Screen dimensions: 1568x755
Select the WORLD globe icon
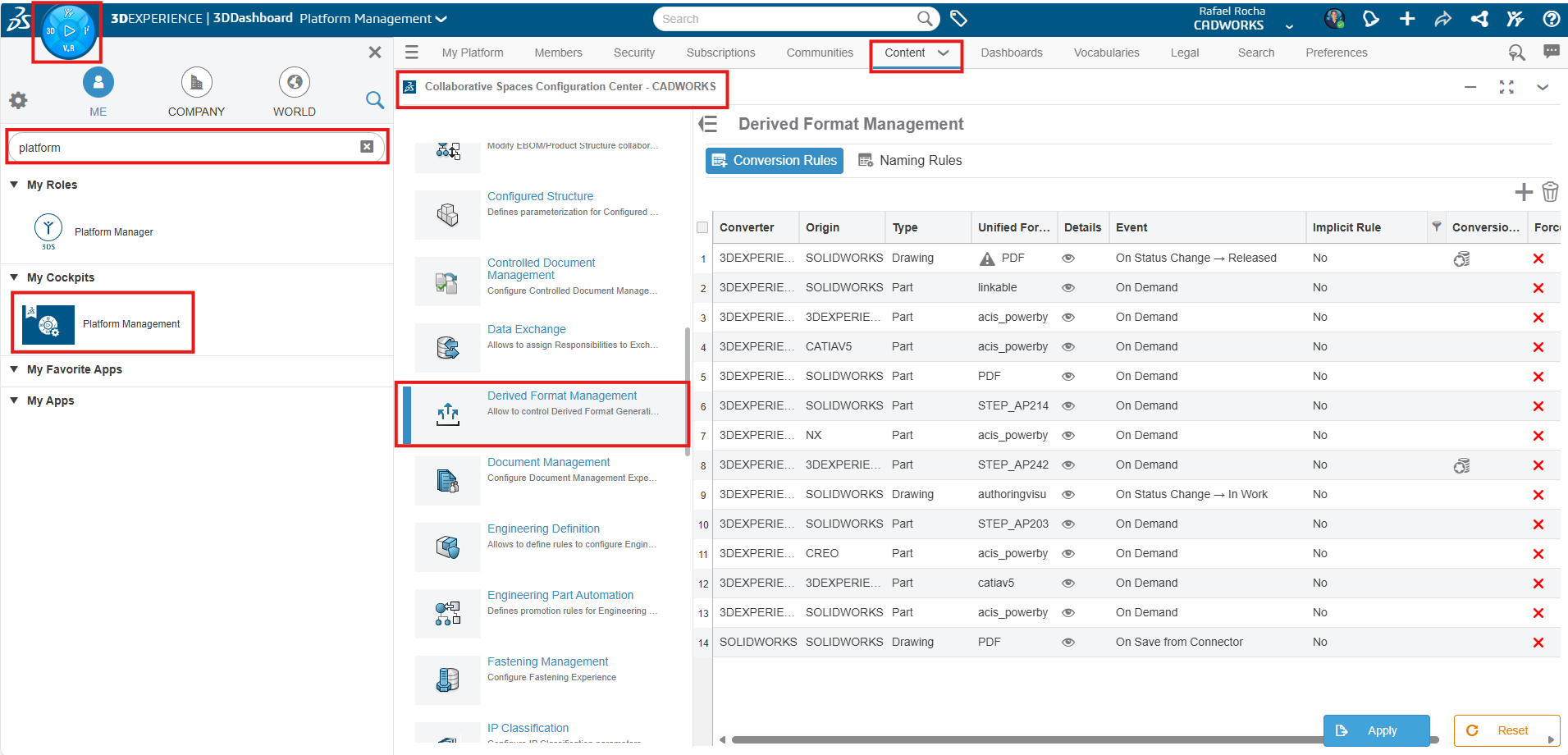point(295,82)
